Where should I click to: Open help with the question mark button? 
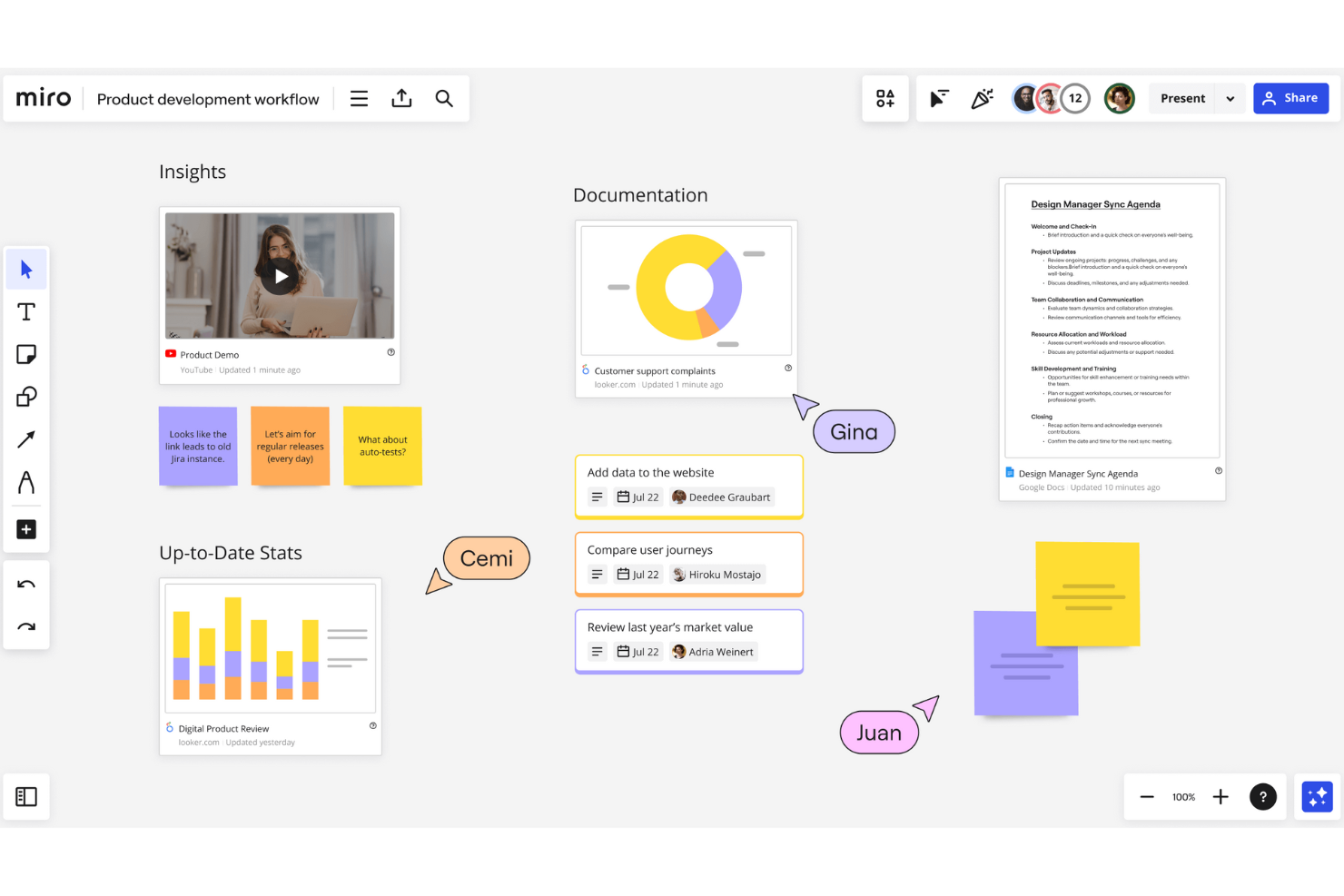(x=1263, y=796)
